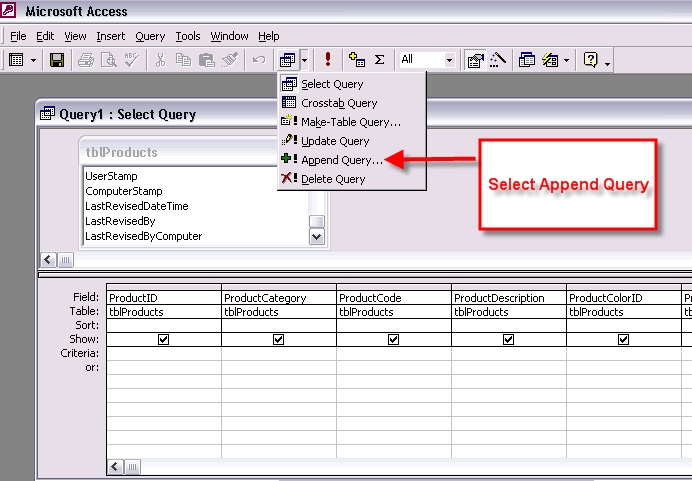Screen dimensions: 692x481
Task: Run the query with red exclamation
Action: pyautogui.click(x=327, y=59)
